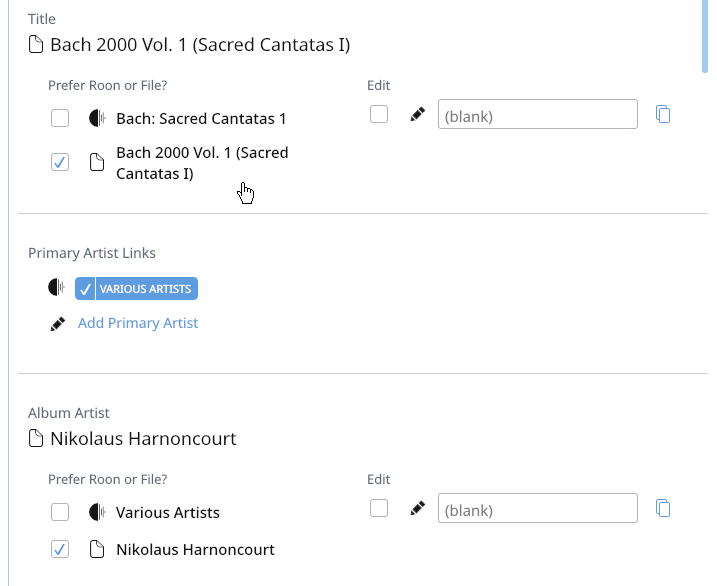The width and height of the screenshot is (717, 586).
Task: Check the Roon title 'Bach: Sacred Cantatas 1' checkbox
Action: point(60,118)
